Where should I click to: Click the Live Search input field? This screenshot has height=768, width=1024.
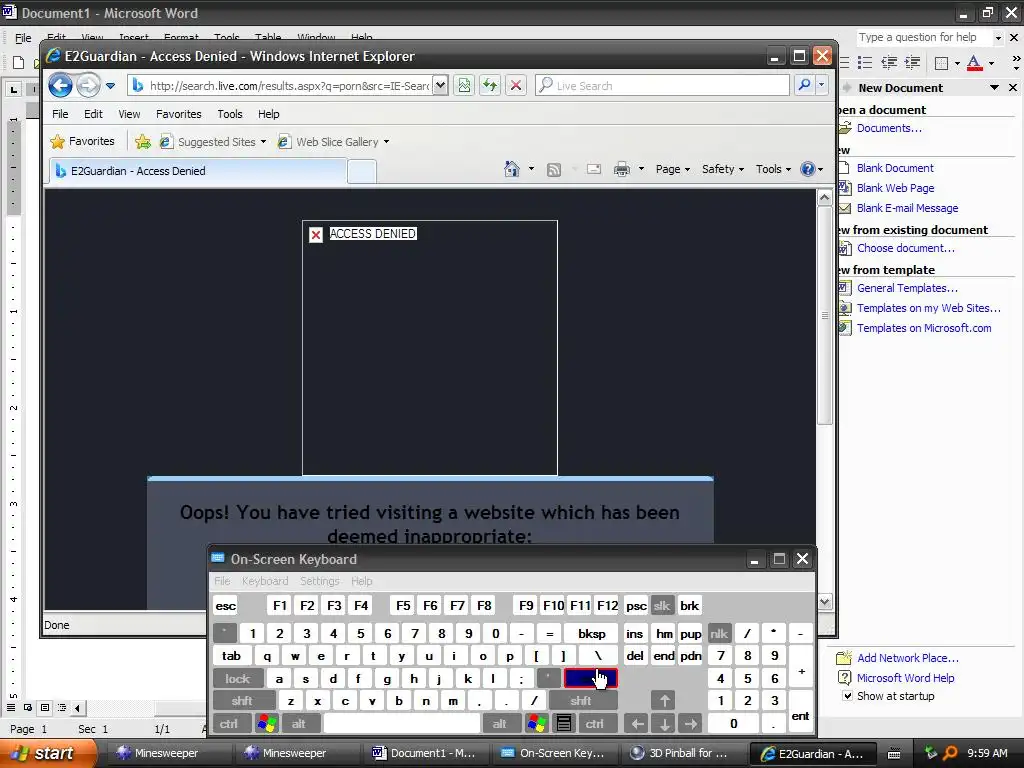(662, 86)
